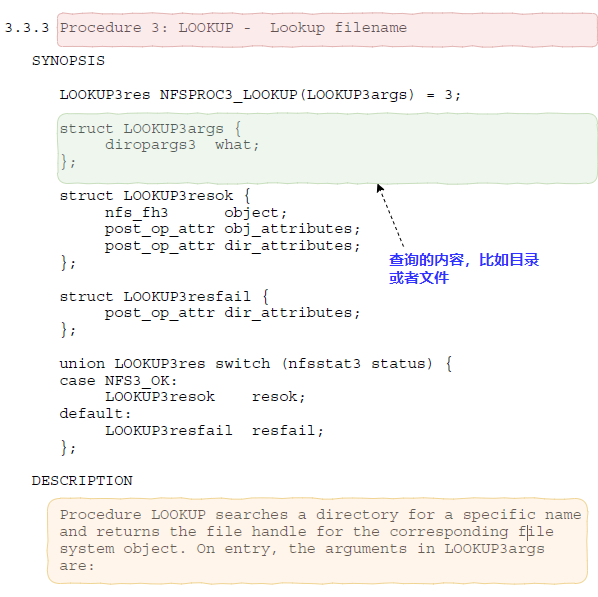Image resolution: width=598 pixels, height=597 pixels.
Task: Select the green LOOKUP3args struct box
Action: (327, 148)
